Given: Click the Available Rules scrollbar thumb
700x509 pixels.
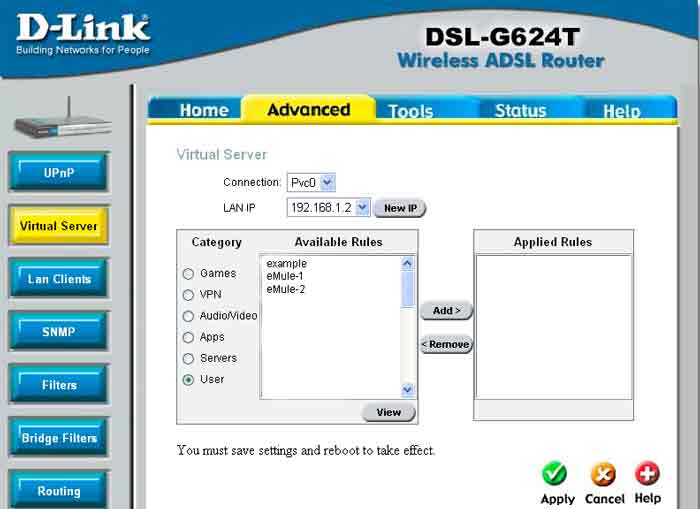Looking at the screenshot, I should (407, 289).
